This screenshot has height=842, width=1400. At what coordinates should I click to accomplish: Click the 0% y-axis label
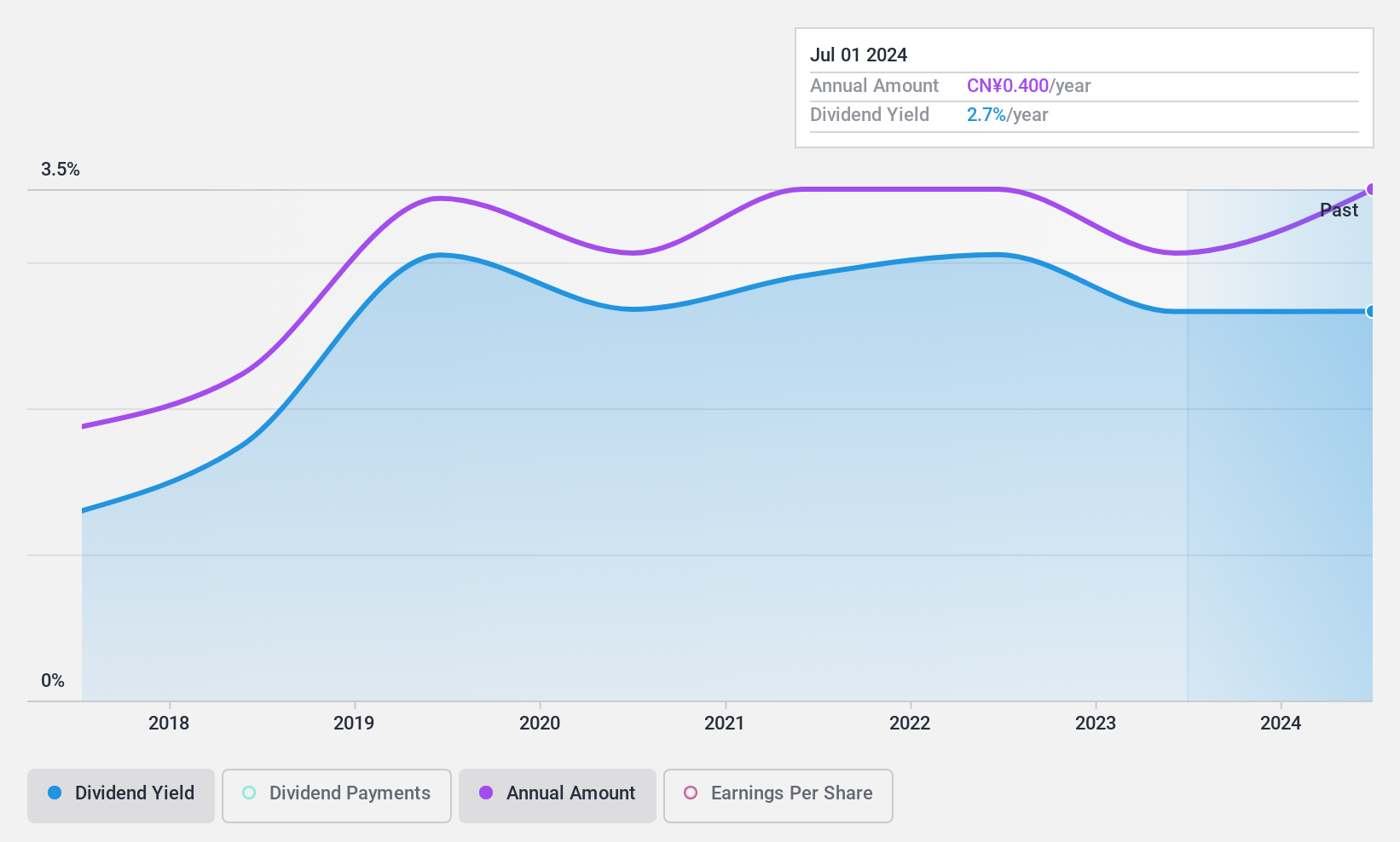(53, 681)
